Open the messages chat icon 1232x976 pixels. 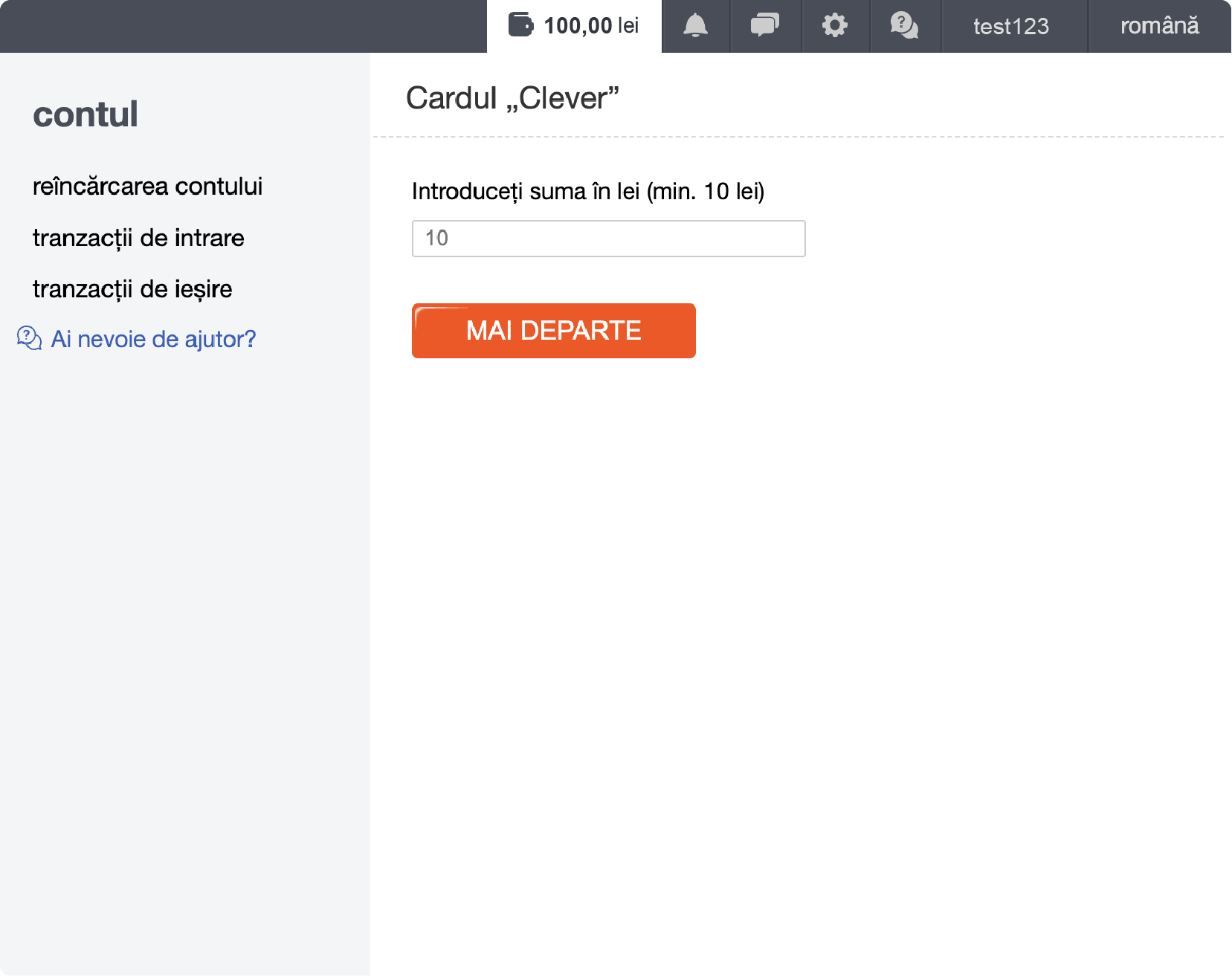[764, 25]
